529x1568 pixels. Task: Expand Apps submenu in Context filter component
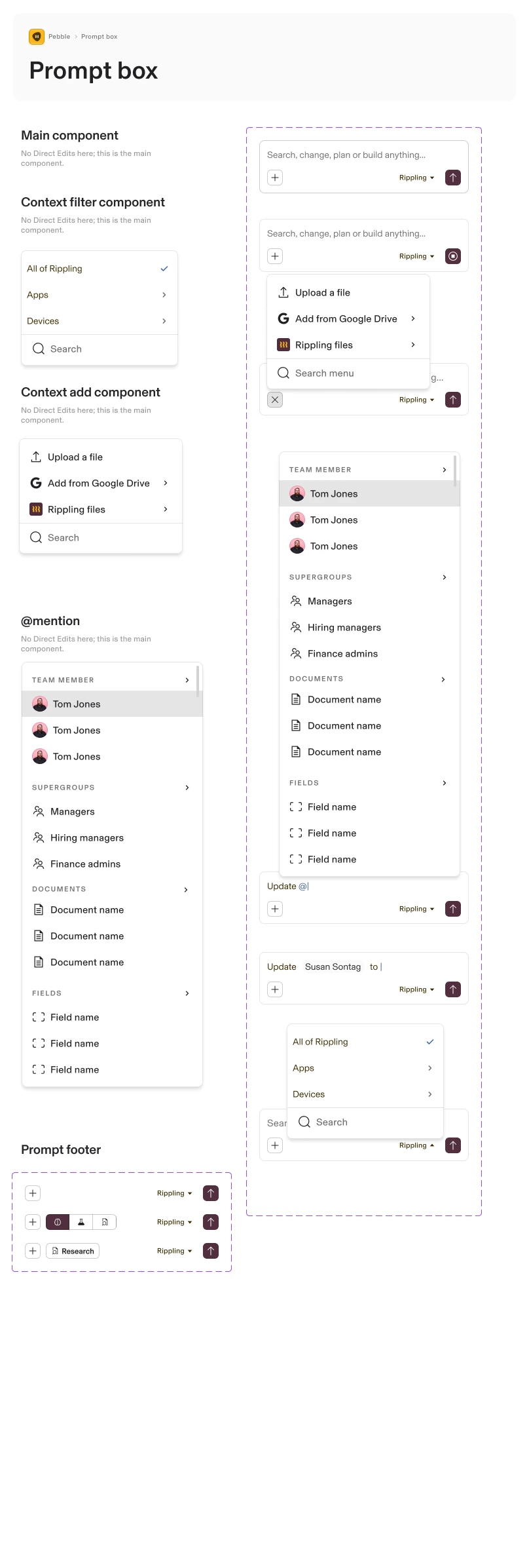(99, 295)
